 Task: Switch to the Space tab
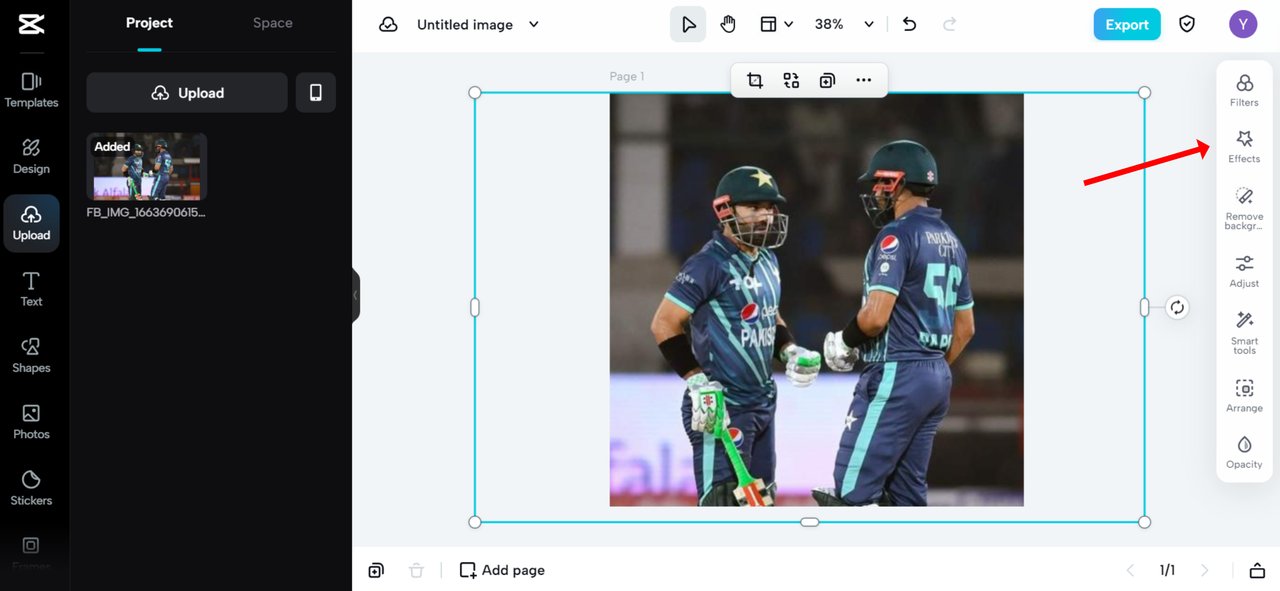click(272, 23)
